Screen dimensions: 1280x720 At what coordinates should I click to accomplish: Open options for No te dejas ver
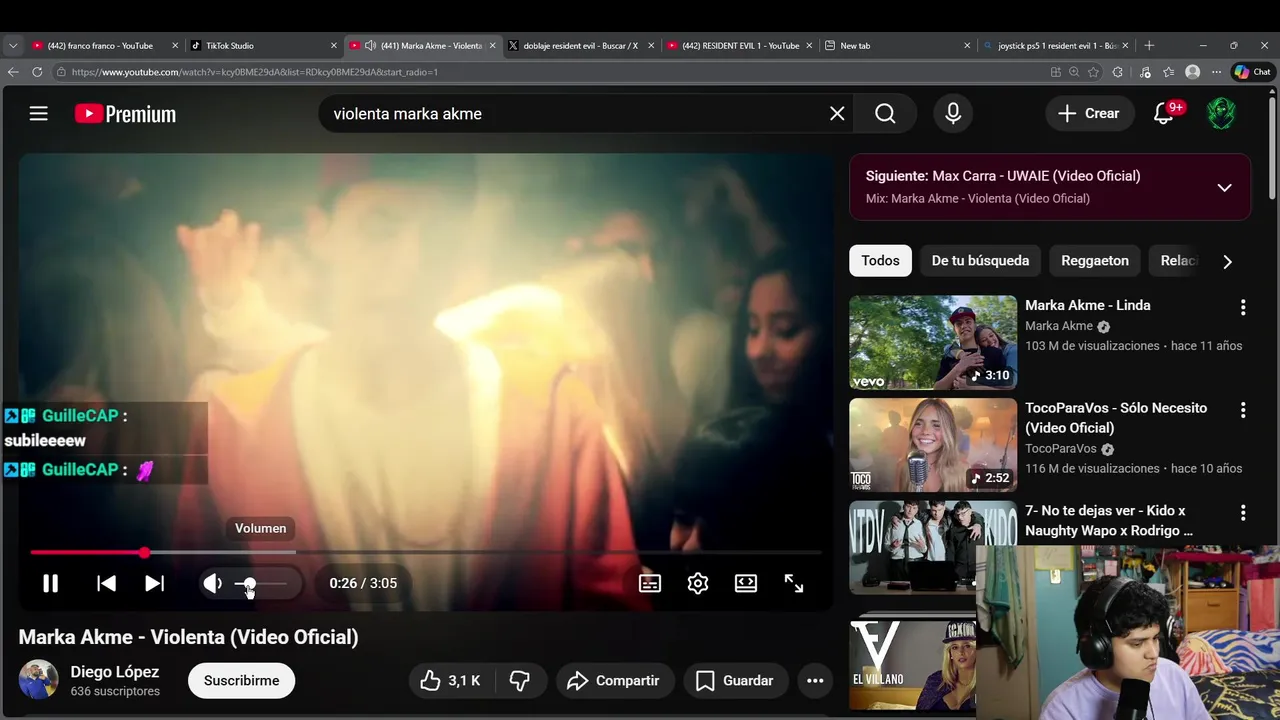point(1243,512)
